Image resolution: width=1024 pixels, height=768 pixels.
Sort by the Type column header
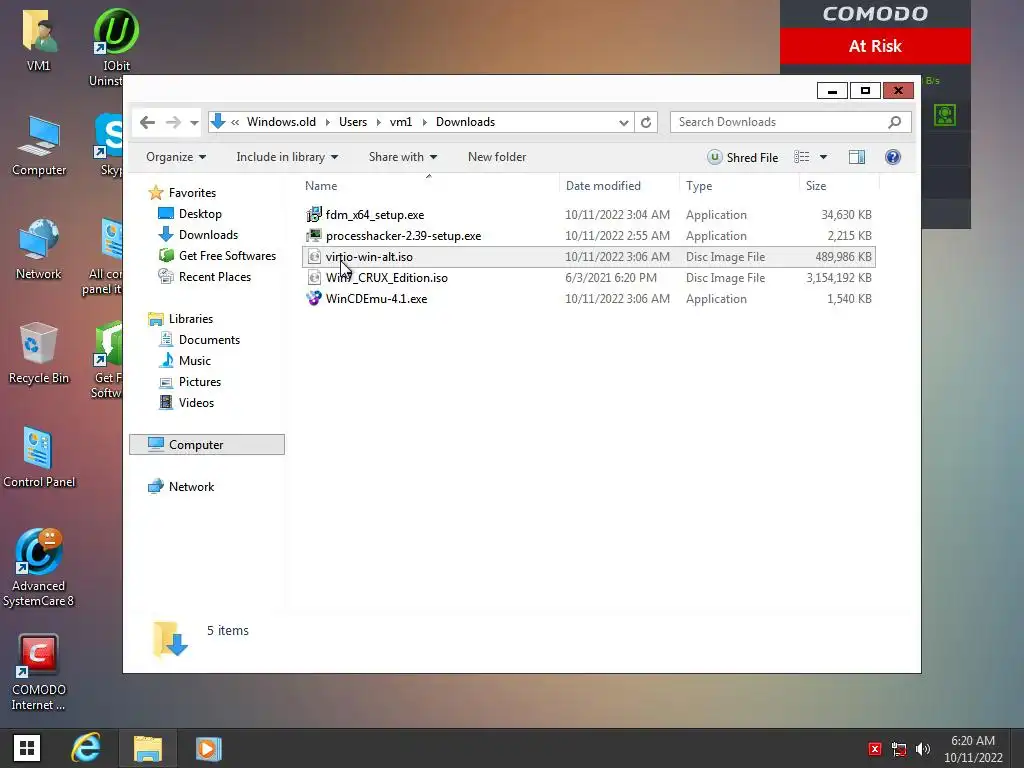tap(738, 185)
